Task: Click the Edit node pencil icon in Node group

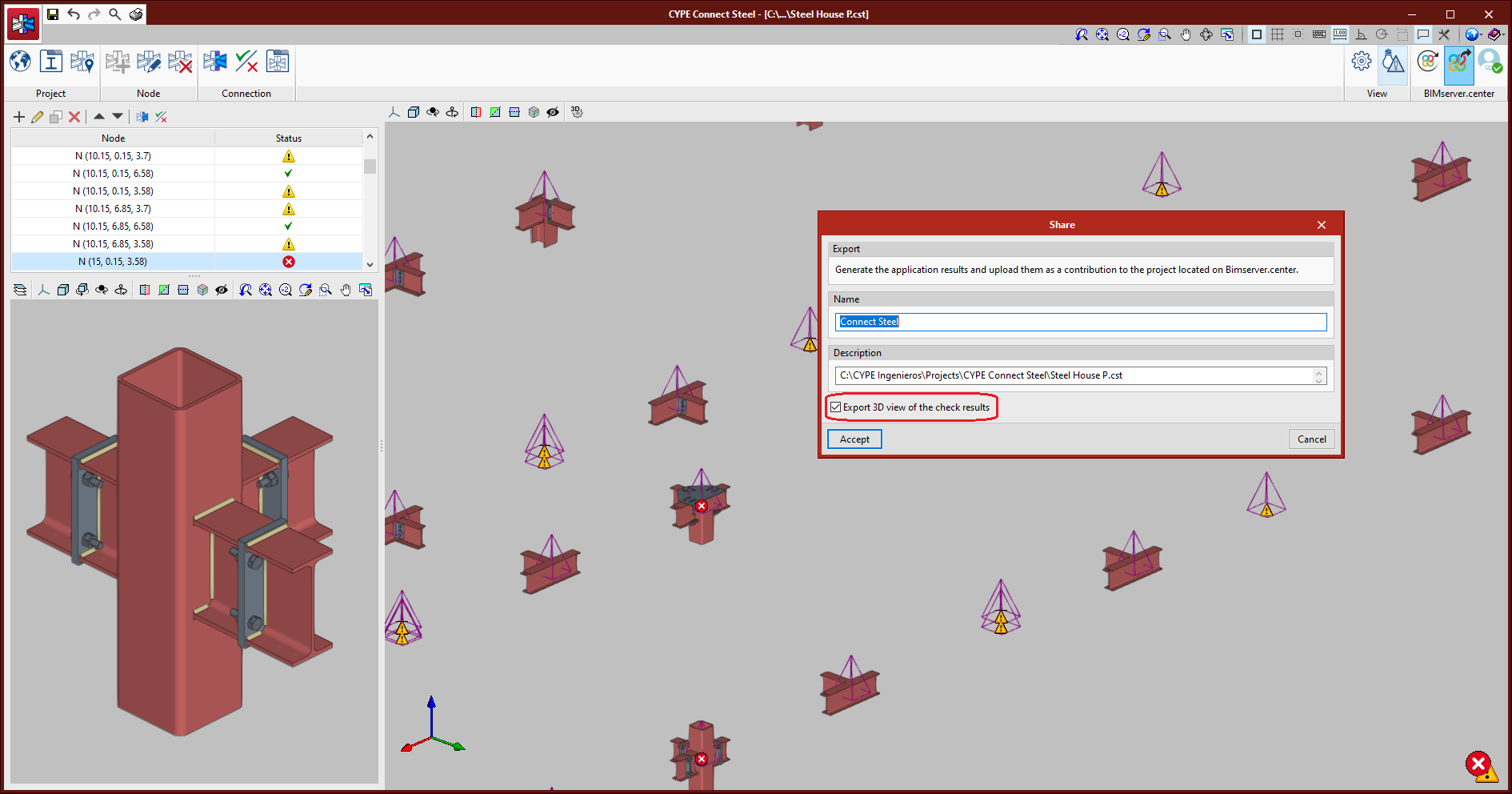Action: coord(149,62)
